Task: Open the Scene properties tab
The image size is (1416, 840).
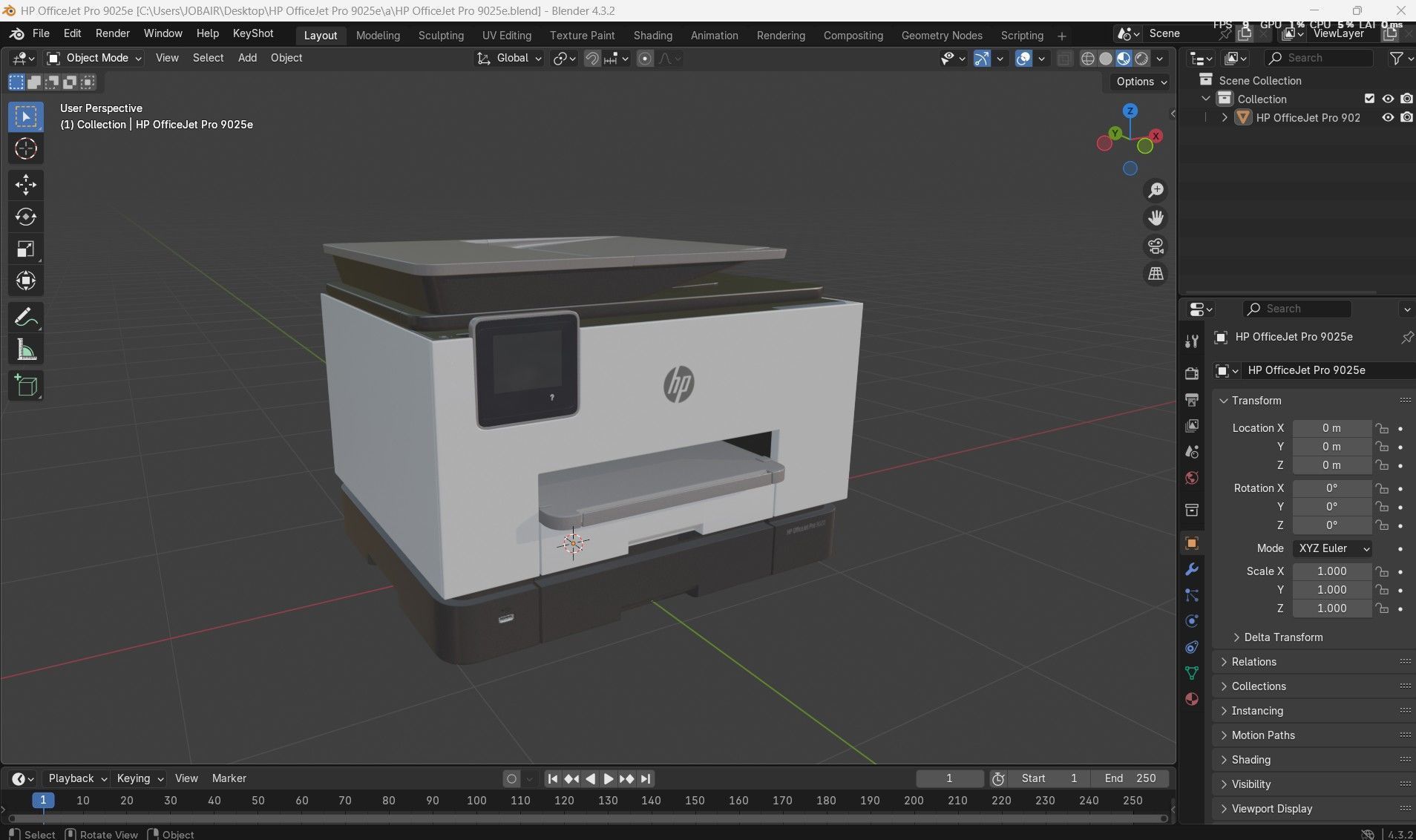Action: [x=1192, y=451]
